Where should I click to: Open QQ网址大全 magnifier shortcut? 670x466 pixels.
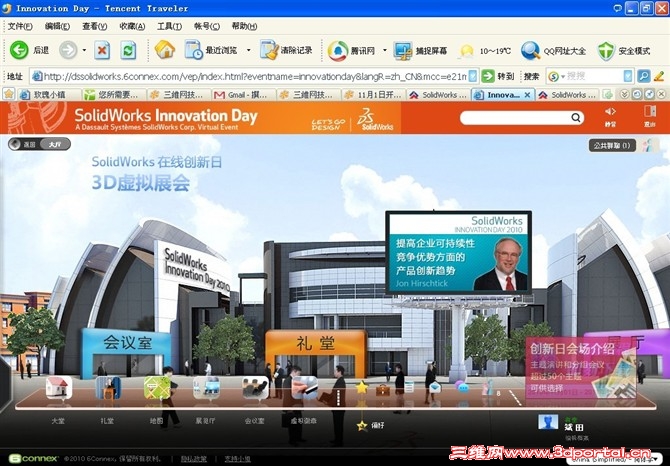[x=553, y=51]
